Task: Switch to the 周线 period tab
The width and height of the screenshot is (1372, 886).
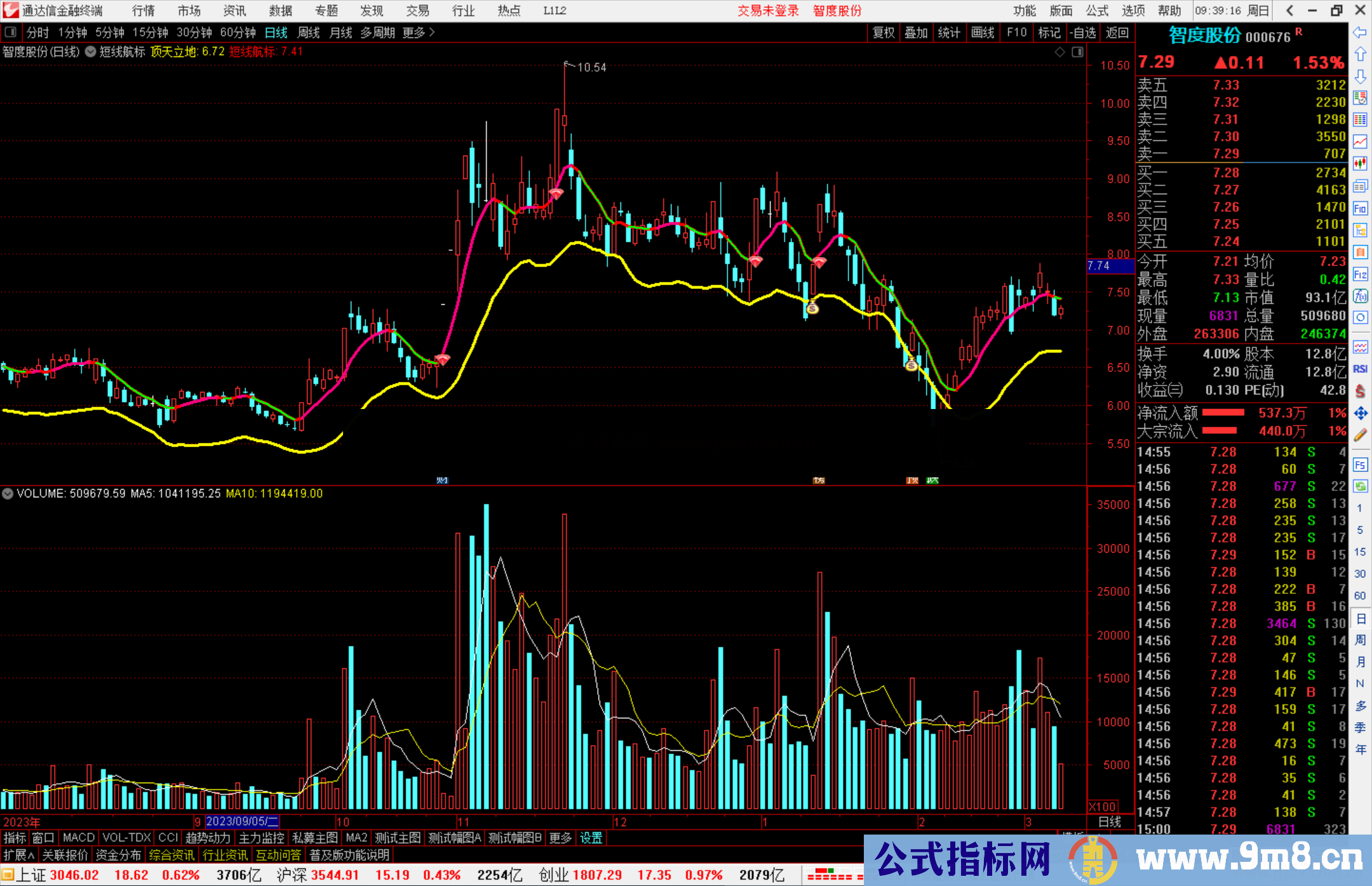Action: (309, 32)
